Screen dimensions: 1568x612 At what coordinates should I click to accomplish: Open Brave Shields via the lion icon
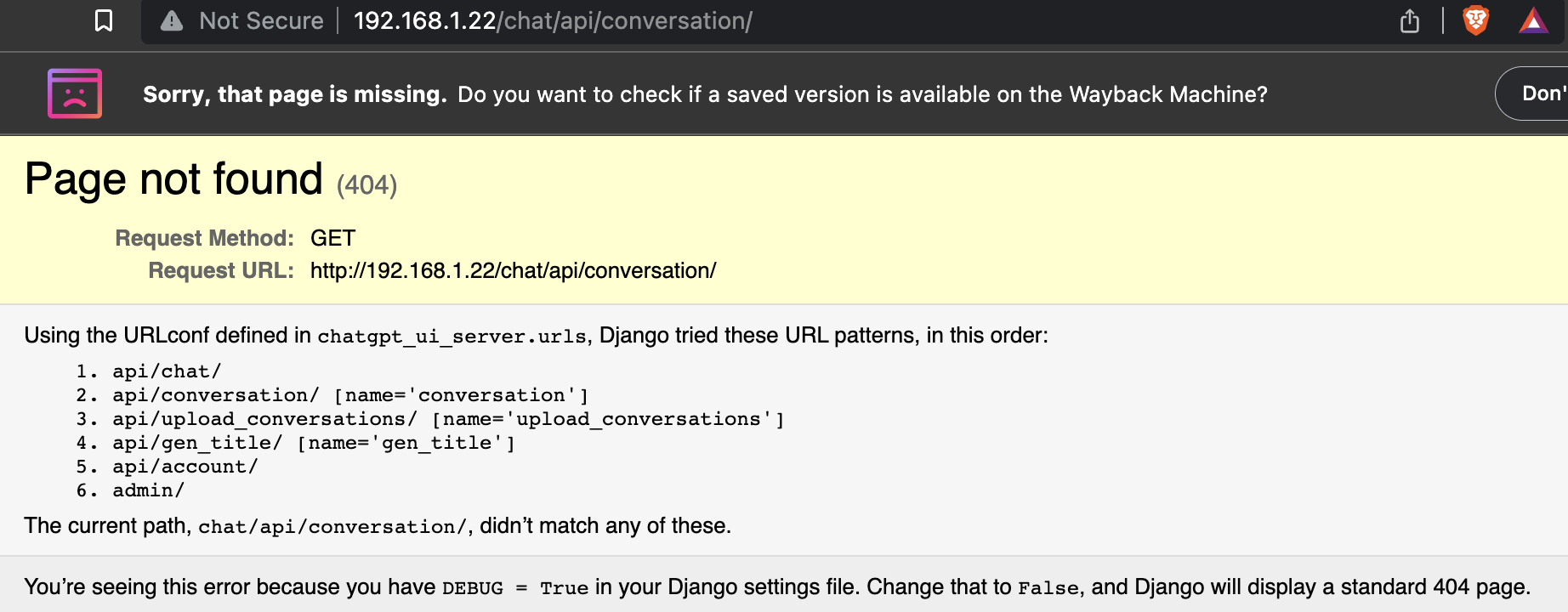1475,21
